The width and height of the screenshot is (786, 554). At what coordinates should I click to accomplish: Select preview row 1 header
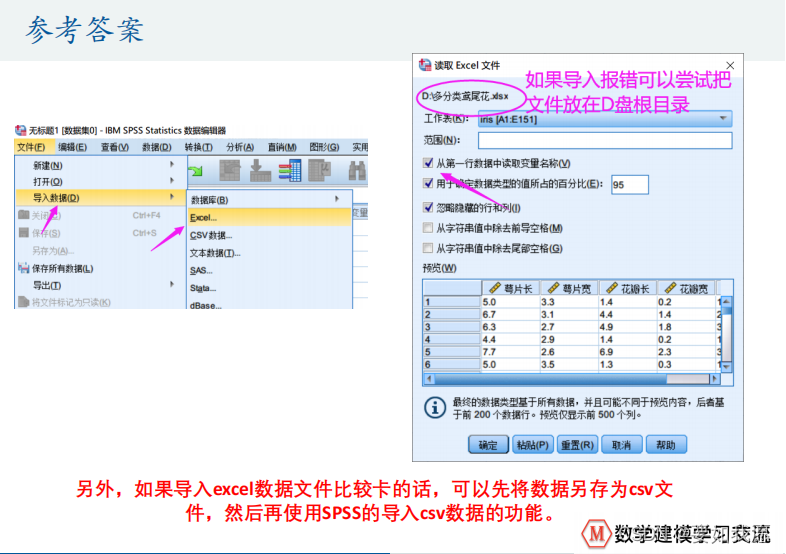pos(452,302)
